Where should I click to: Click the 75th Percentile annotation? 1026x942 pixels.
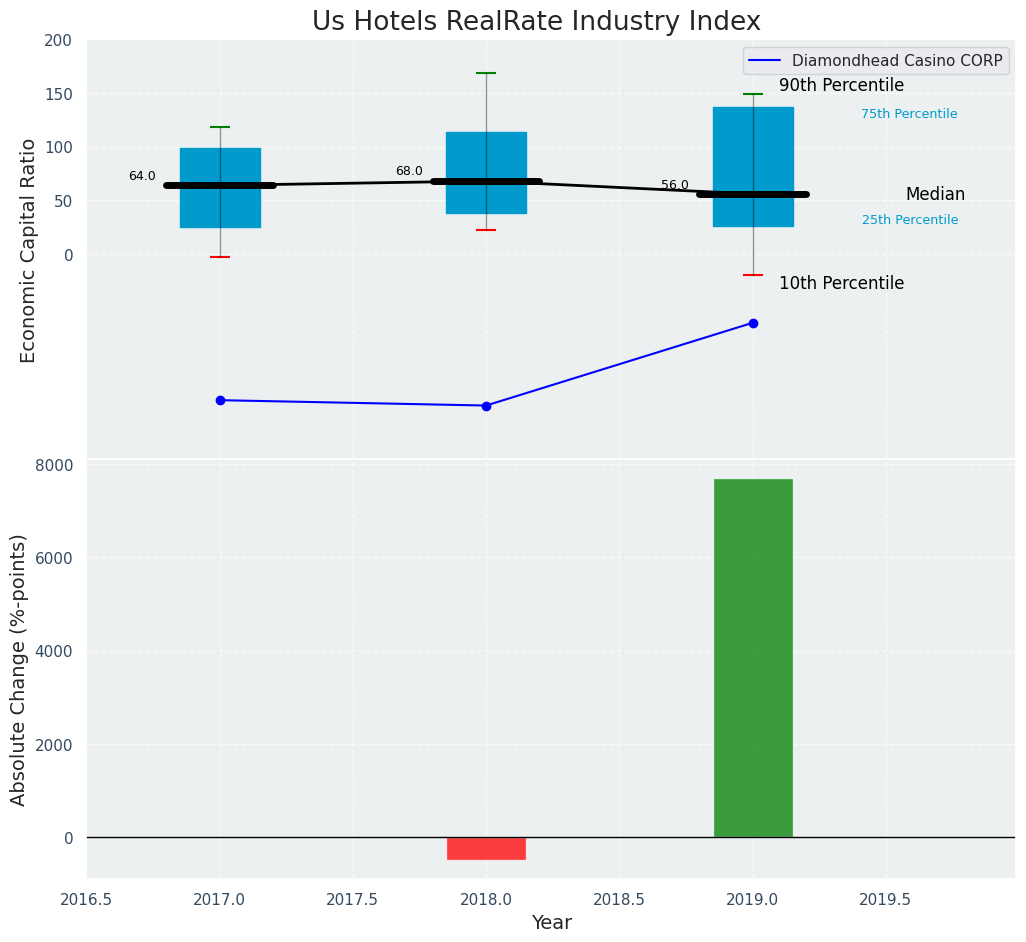909,114
